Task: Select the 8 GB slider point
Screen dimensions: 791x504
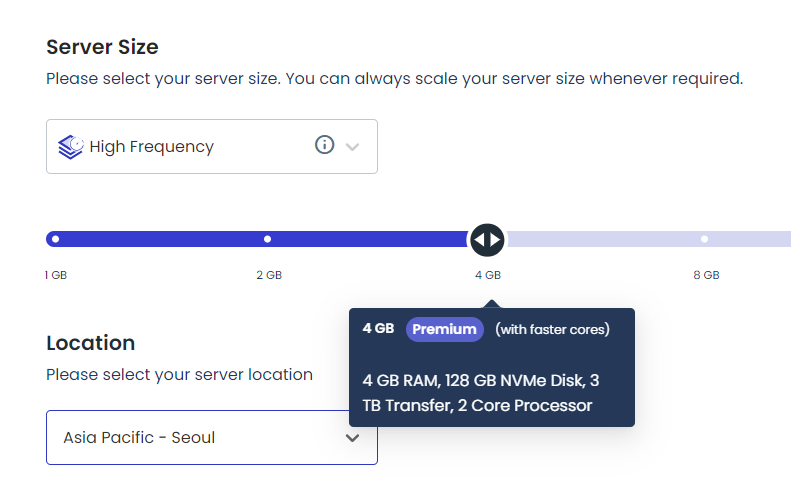Action: click(705, 239)
